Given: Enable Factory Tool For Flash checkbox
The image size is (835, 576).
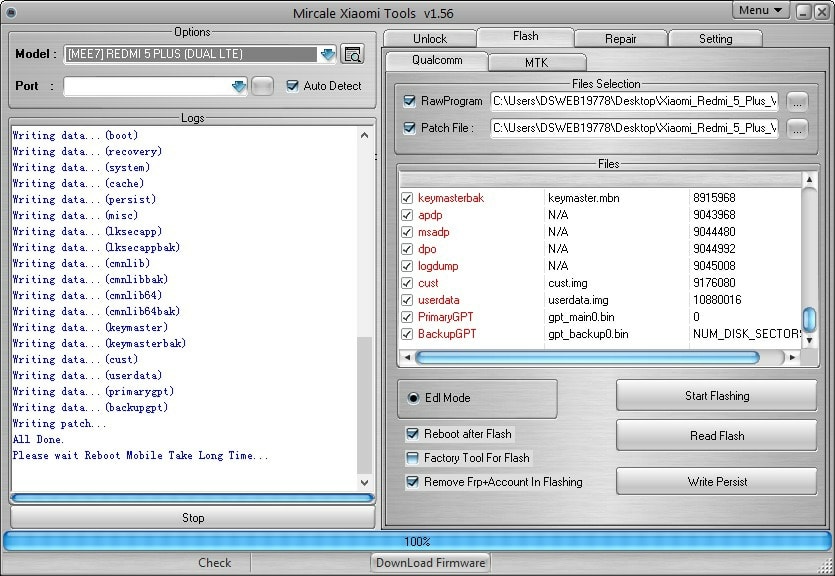Looking at the screenshot, I should tap(412, 458).
